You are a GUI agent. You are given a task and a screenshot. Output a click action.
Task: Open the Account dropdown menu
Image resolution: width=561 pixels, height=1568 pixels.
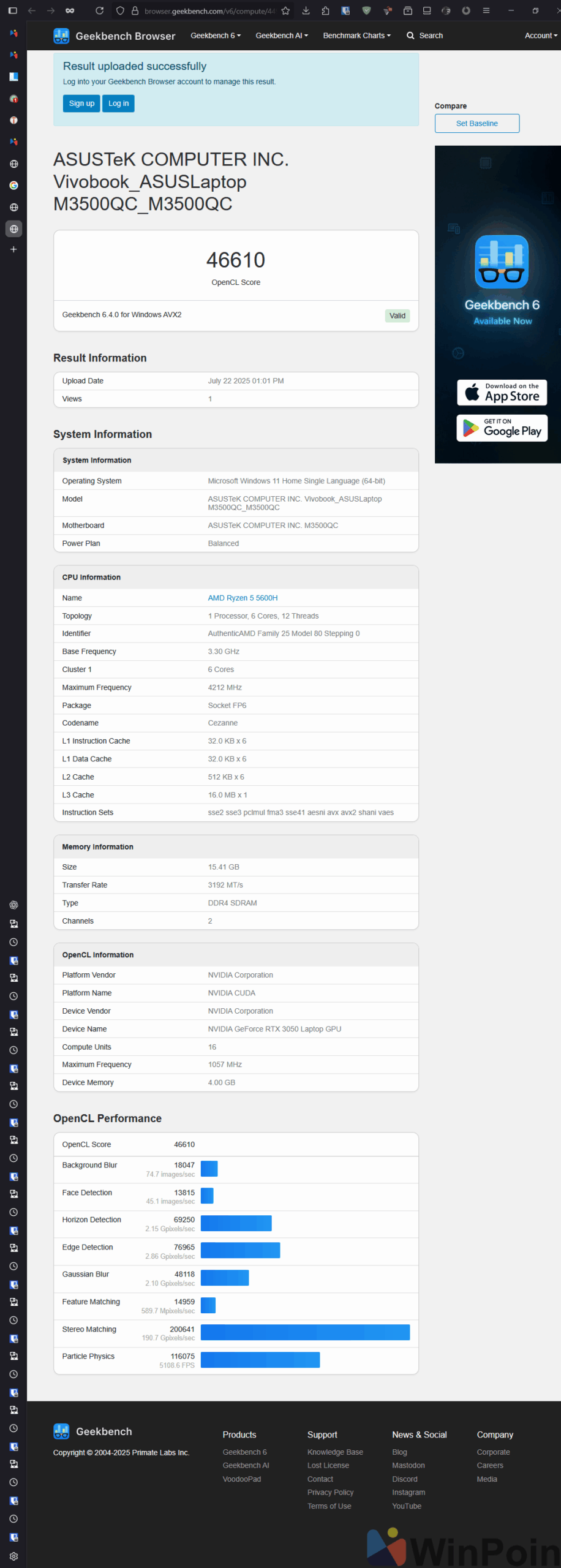541,36
